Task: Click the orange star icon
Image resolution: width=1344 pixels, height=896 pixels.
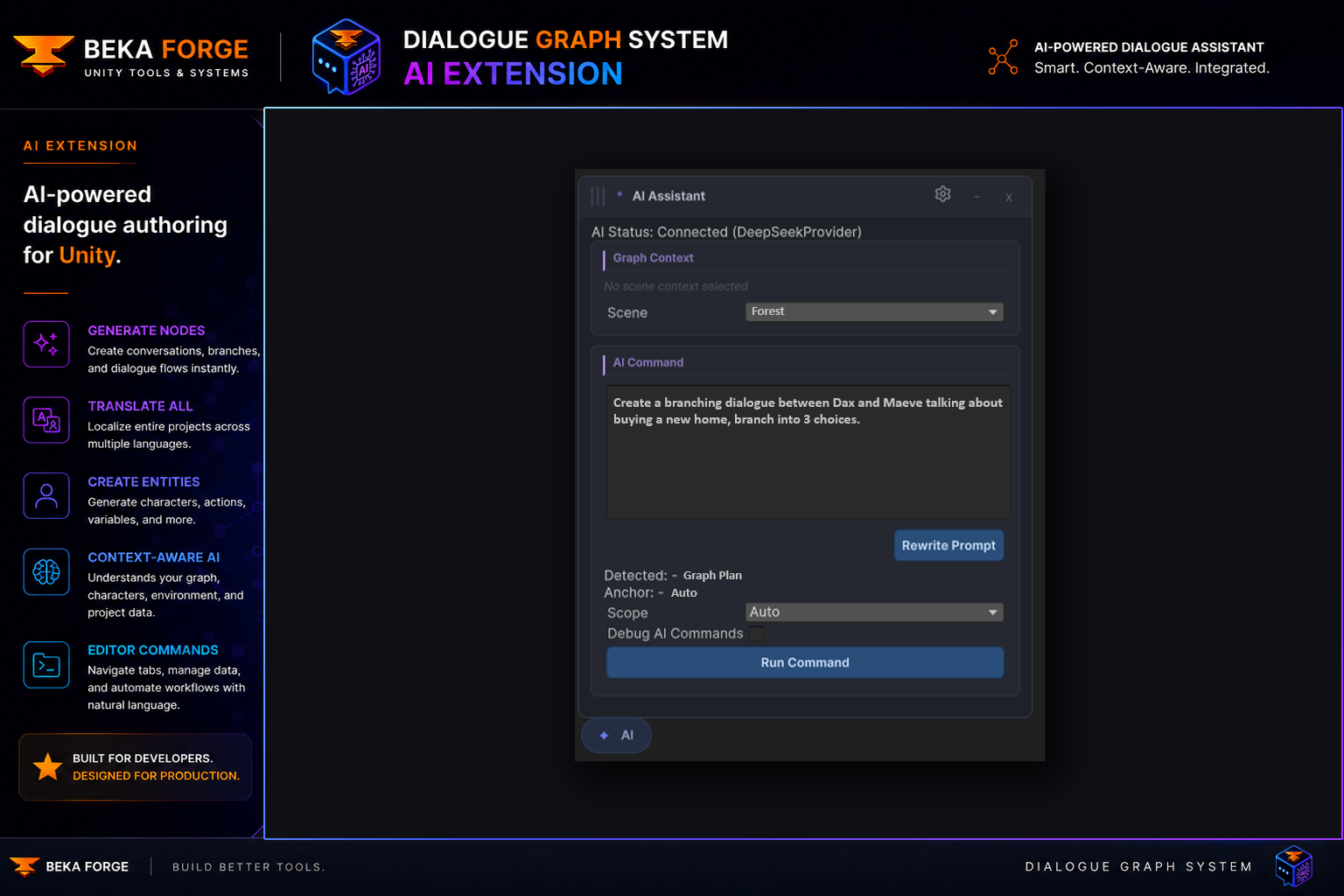Action: tap(47, 766)
